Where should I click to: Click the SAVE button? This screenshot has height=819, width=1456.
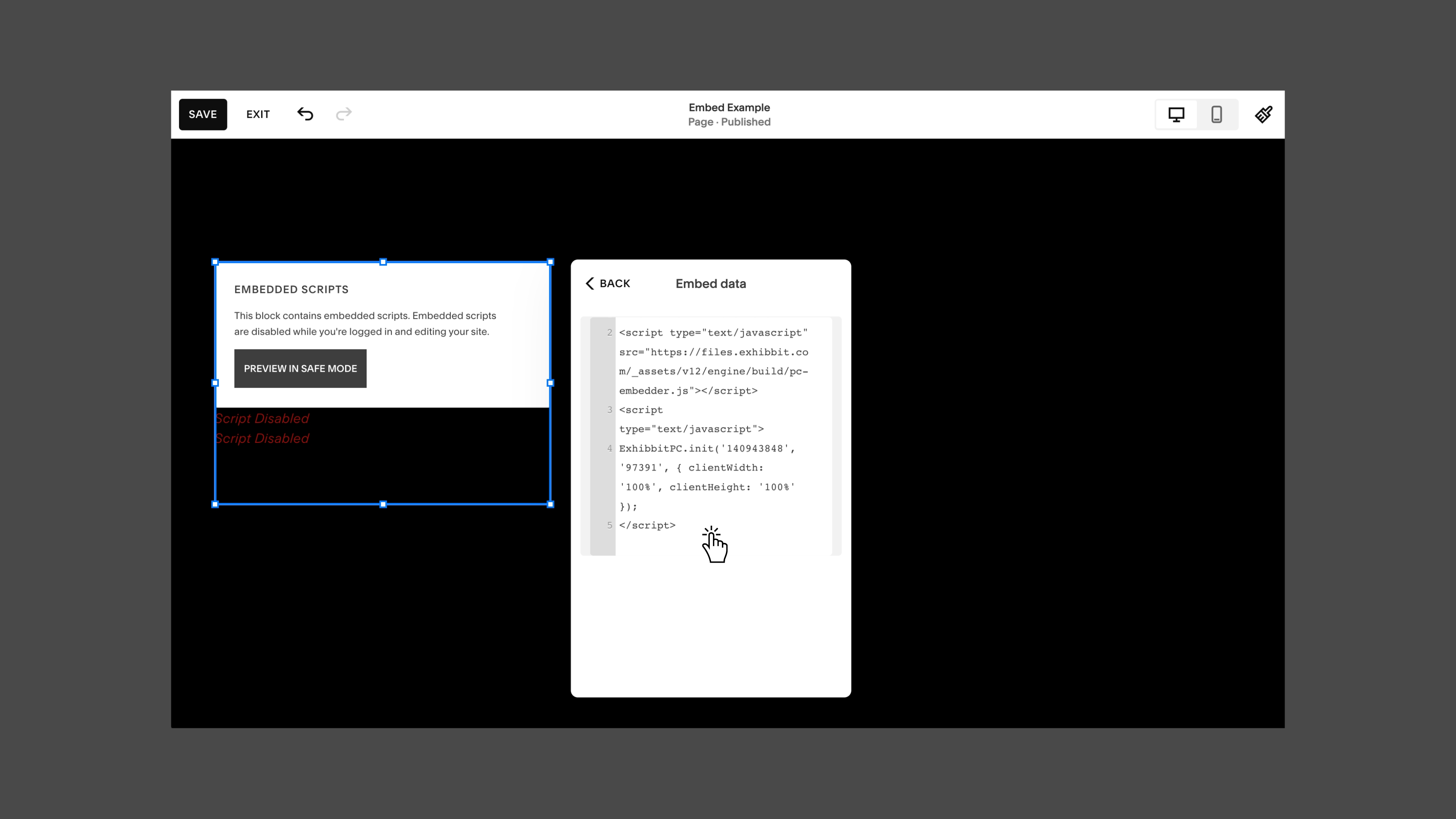coord(203,114)
